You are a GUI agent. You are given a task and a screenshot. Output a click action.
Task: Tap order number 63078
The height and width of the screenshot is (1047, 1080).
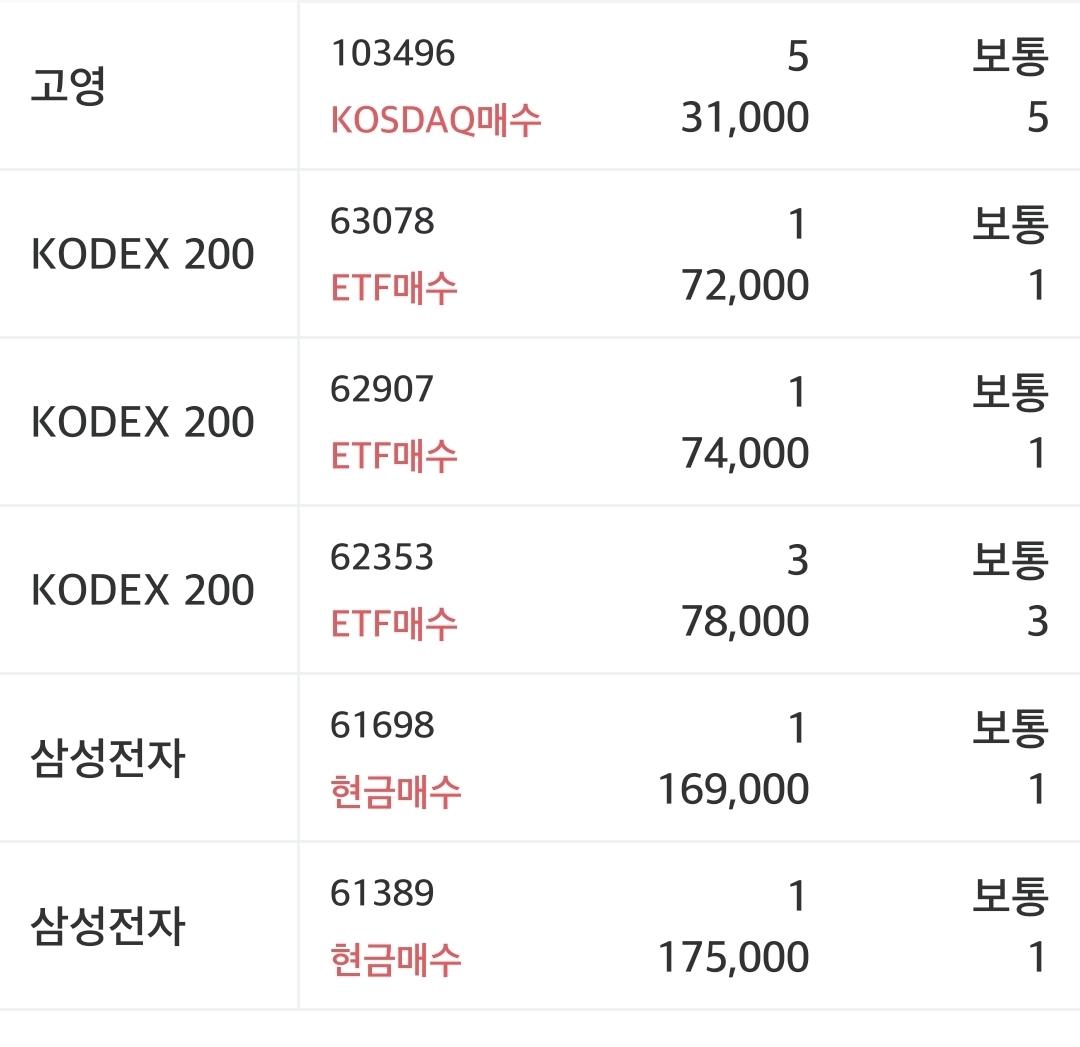coord(382,221)
